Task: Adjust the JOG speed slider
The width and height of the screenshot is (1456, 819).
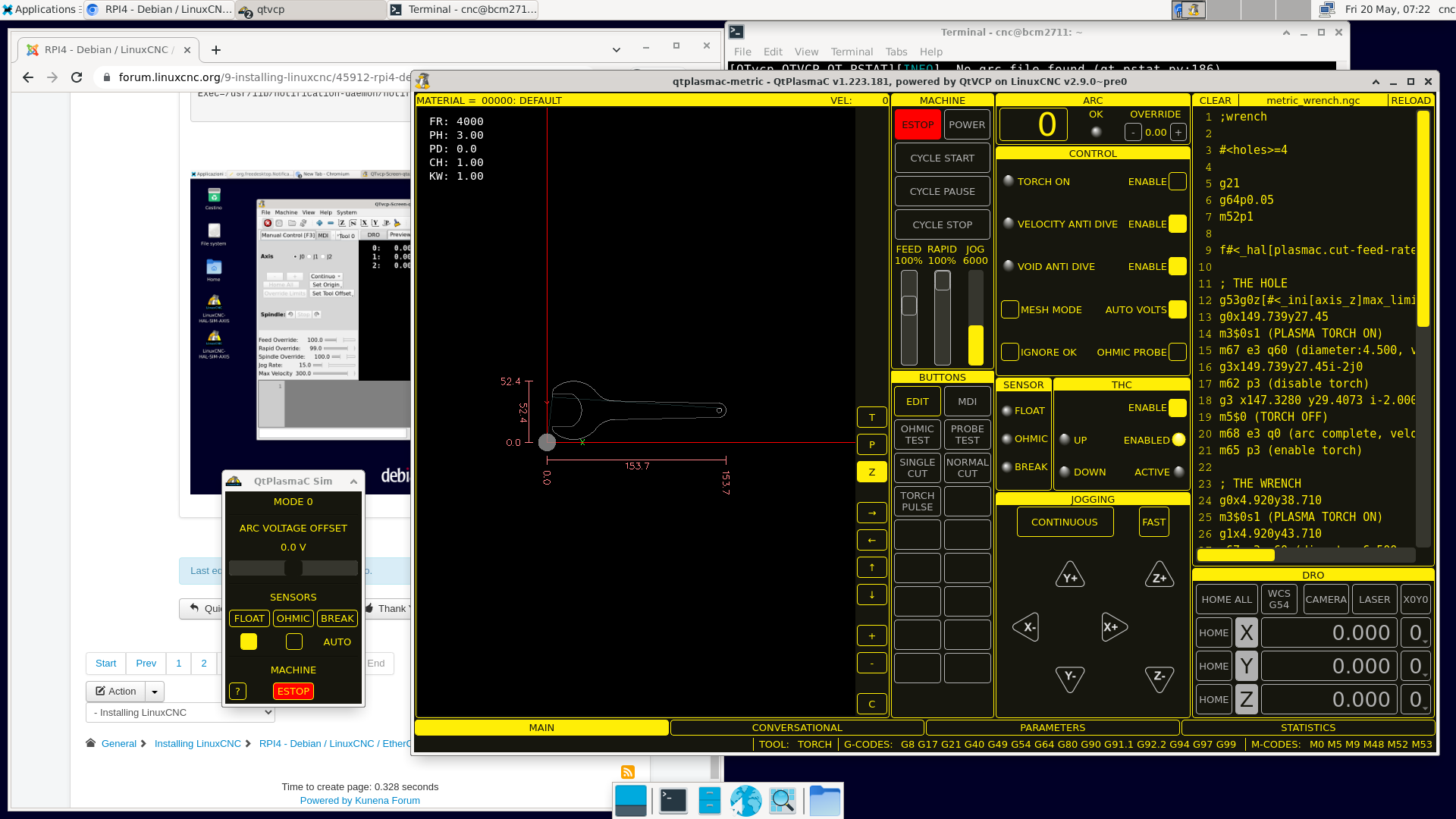Action: coord(975,317)
